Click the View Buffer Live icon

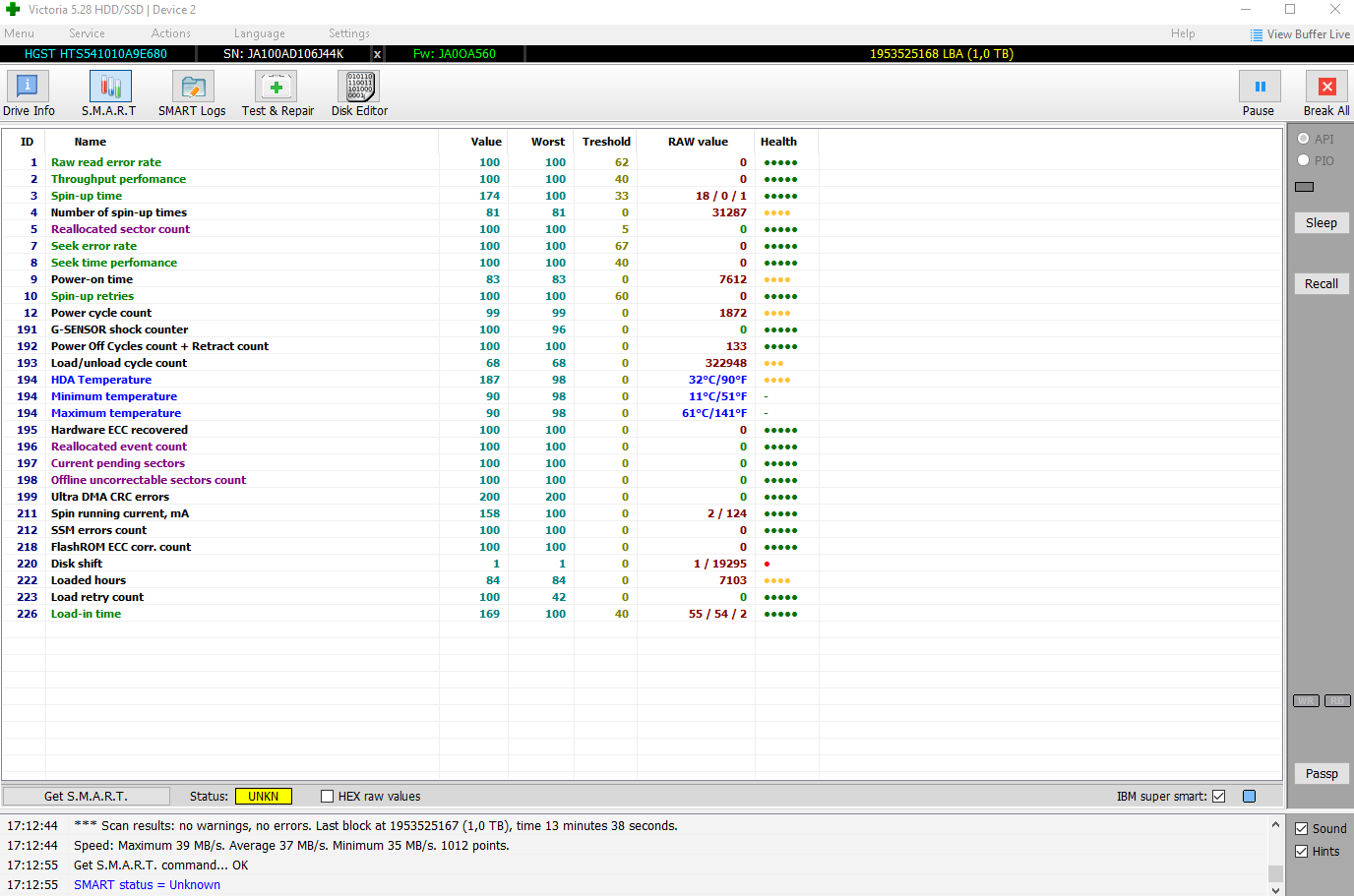click(1257, 34)
